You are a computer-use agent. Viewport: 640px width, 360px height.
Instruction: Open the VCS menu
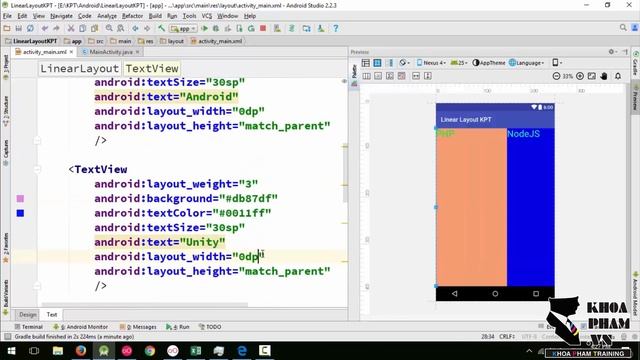pyautogui.click(x=207, y=16)
